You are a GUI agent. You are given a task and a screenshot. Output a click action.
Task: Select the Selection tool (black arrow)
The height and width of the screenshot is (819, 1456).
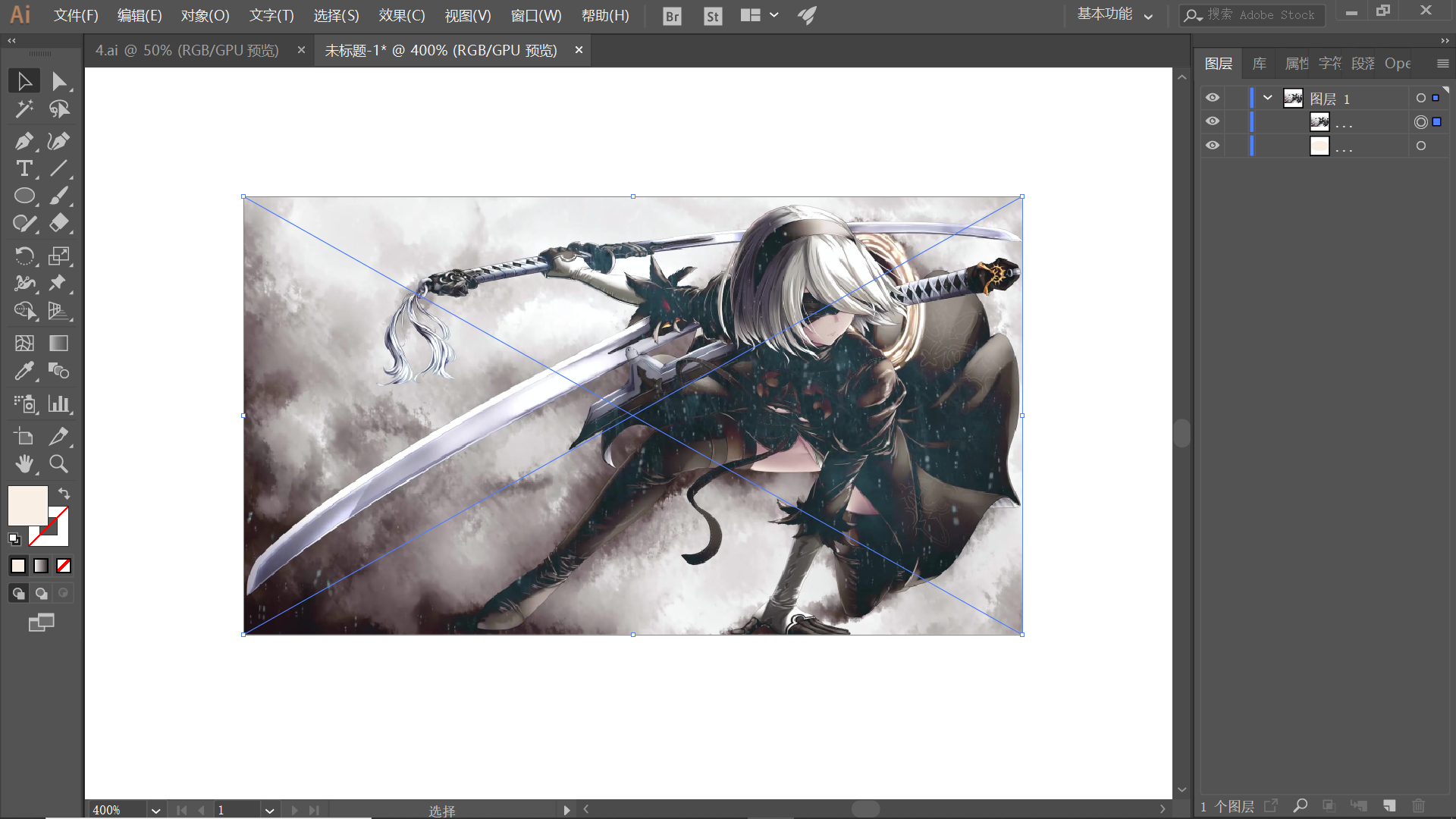pos(24,81)
